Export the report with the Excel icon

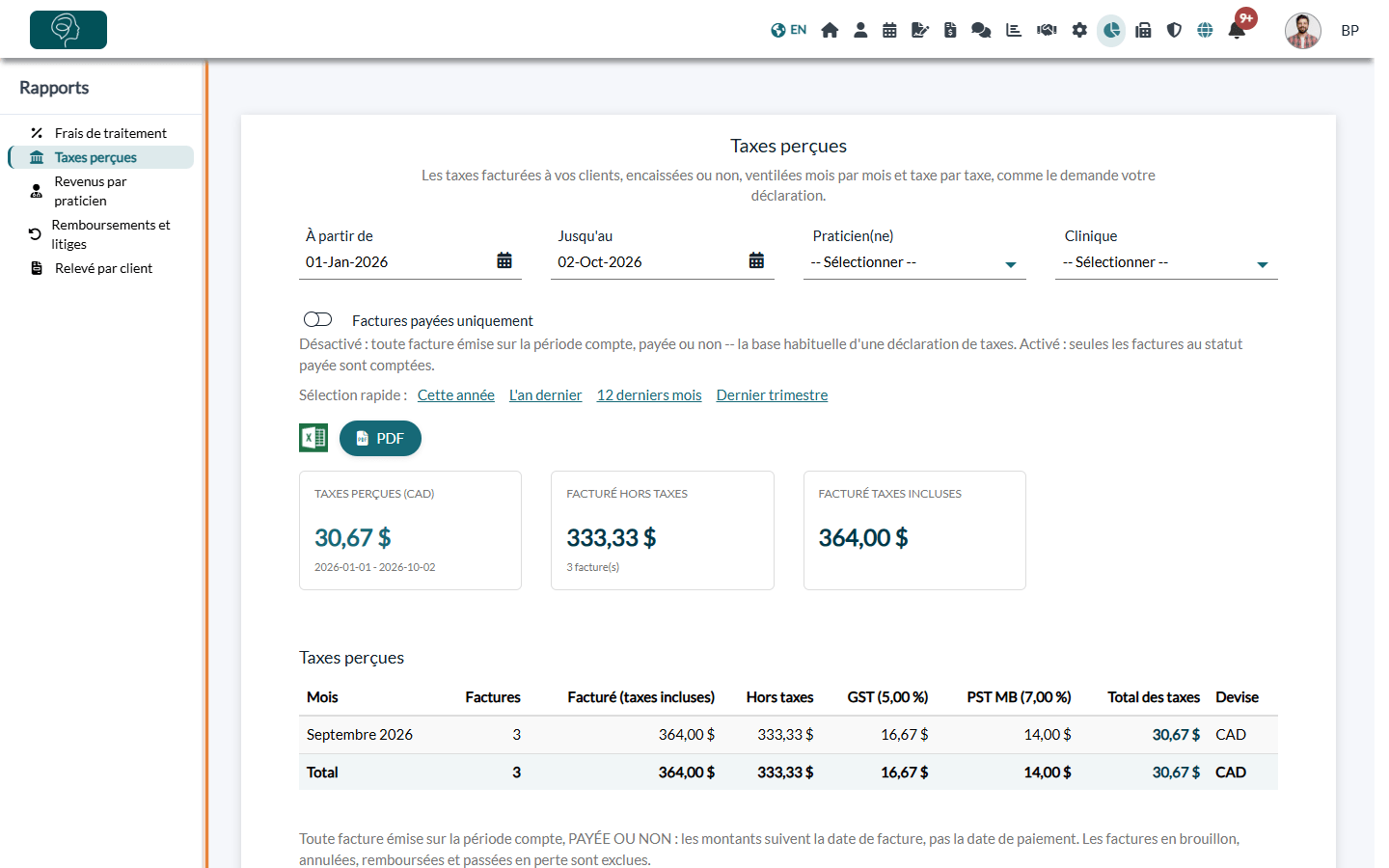[x=313, y=438]
